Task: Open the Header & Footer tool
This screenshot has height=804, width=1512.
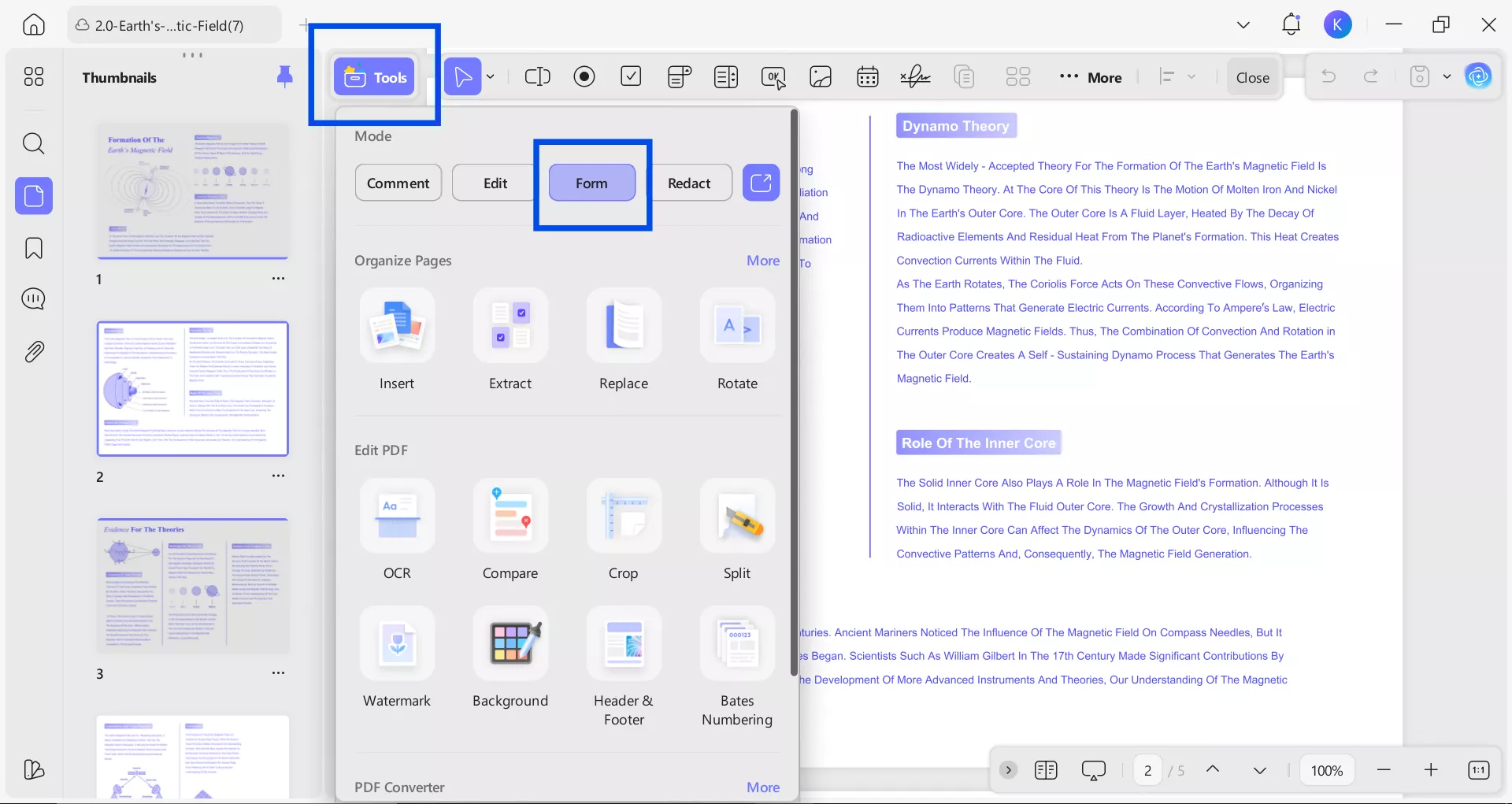Action: (x=624, y=666)
